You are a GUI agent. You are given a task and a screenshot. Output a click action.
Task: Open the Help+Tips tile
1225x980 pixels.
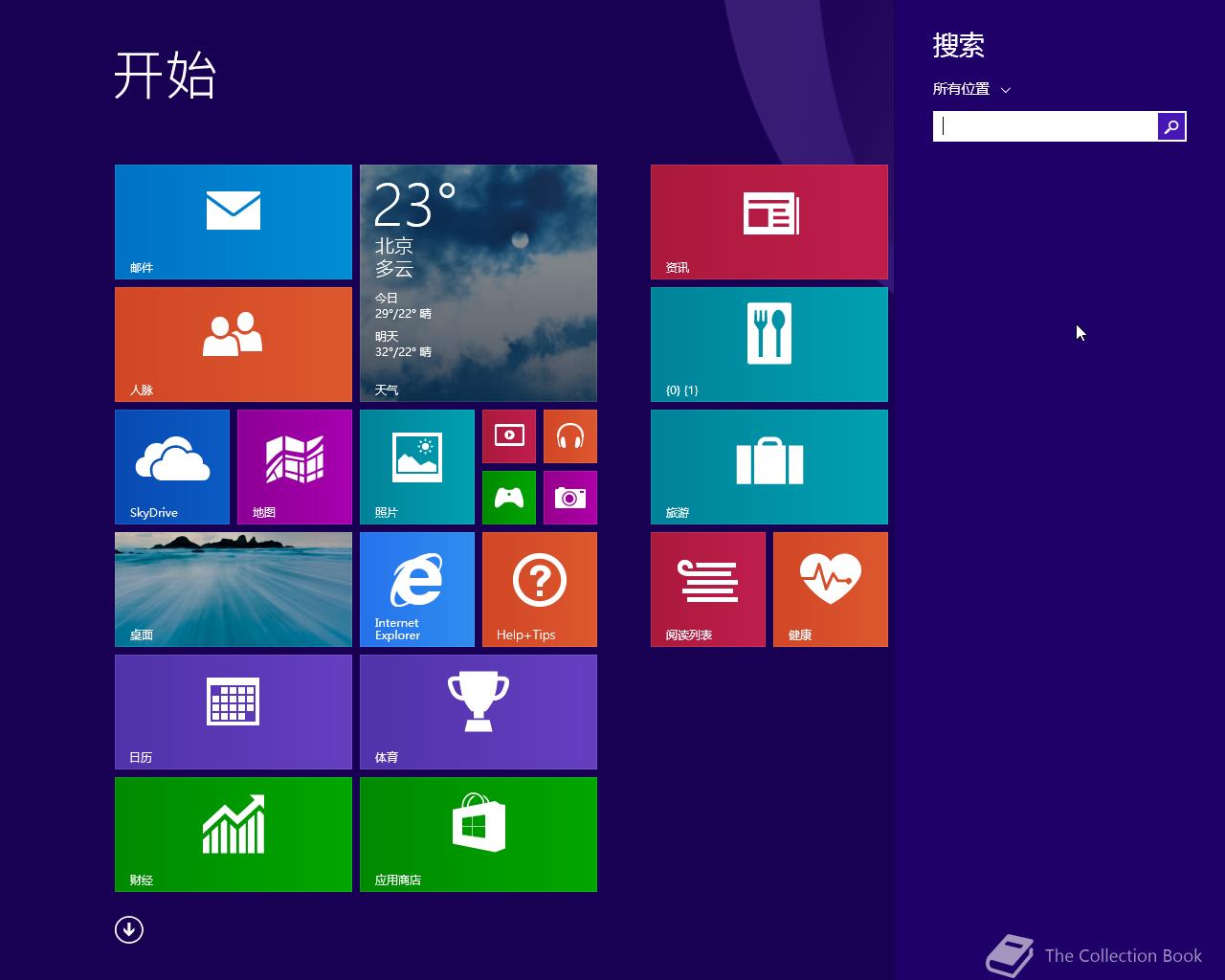pyautogui.click(x=540, y=590)
